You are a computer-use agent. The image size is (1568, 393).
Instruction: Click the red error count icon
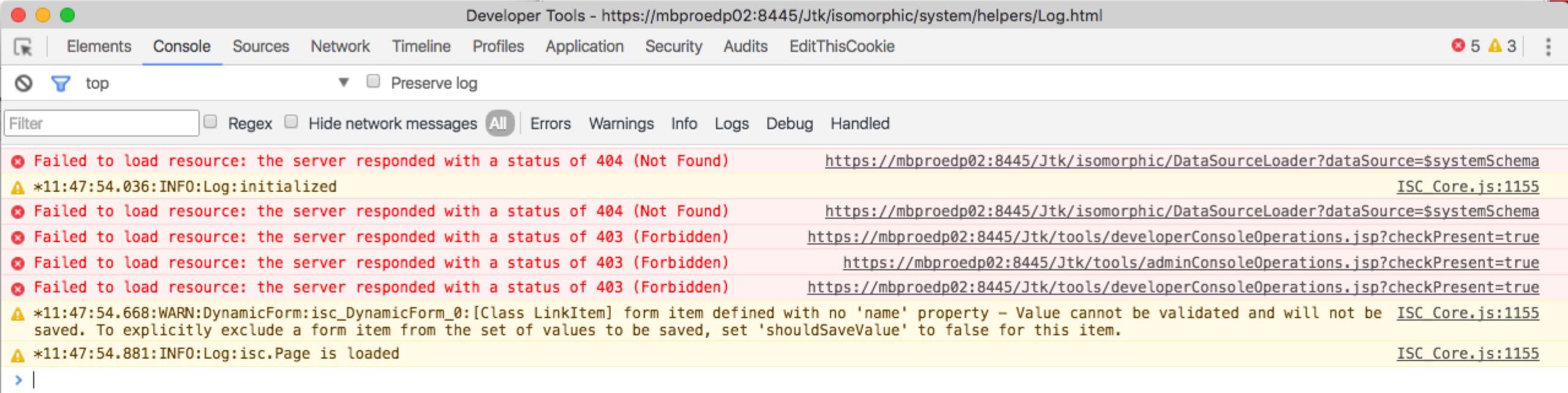[1458, 46]
